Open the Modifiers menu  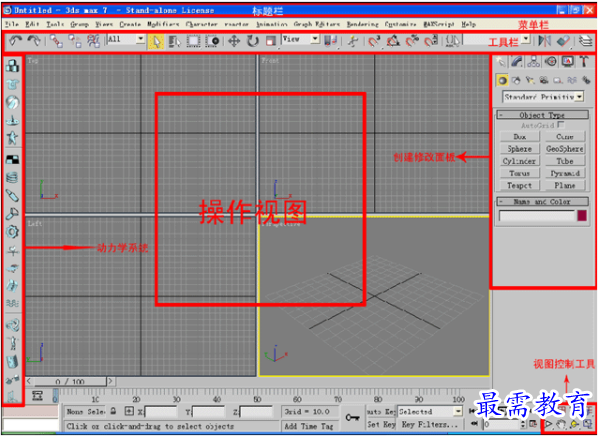[163, 24]
